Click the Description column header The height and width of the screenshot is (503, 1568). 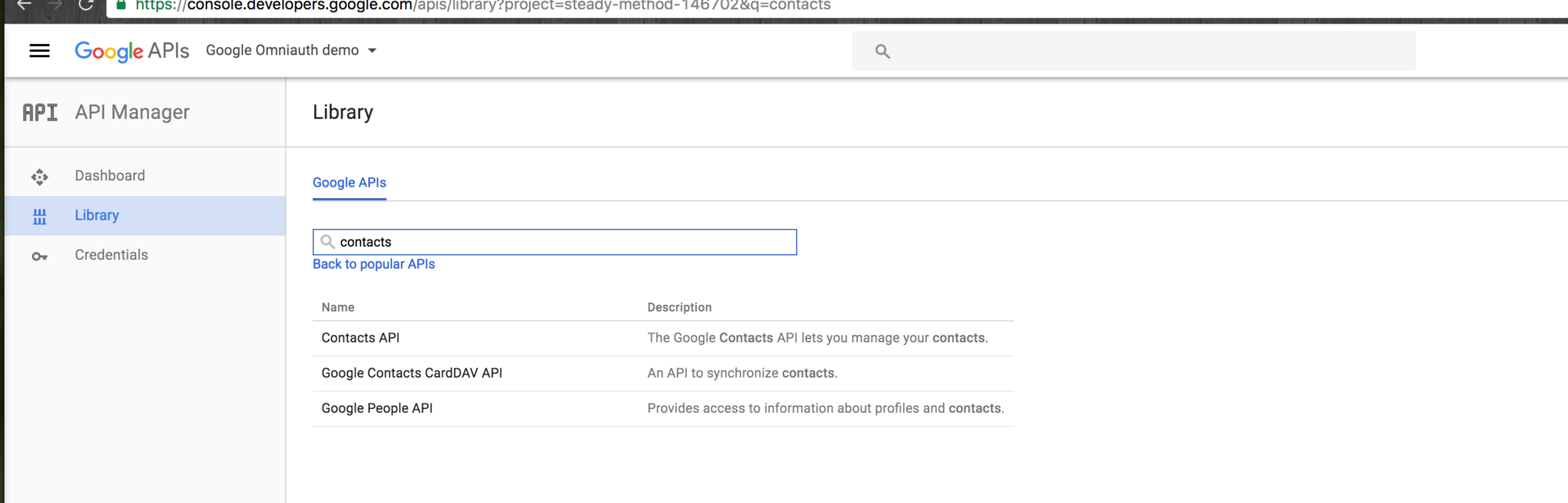pyautogui.click(x=679, y=307)
